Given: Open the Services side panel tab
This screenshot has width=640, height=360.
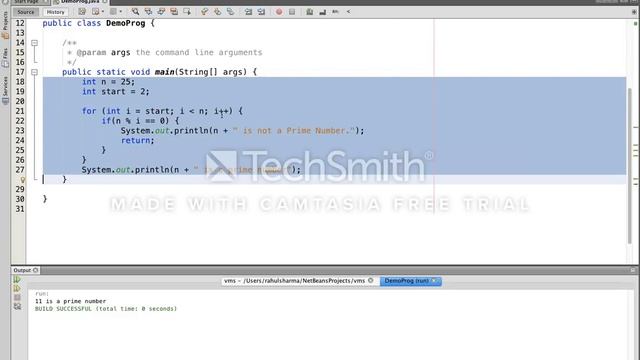Looking at the screenshot, I should pyautogui.click(x=5, y=91).
